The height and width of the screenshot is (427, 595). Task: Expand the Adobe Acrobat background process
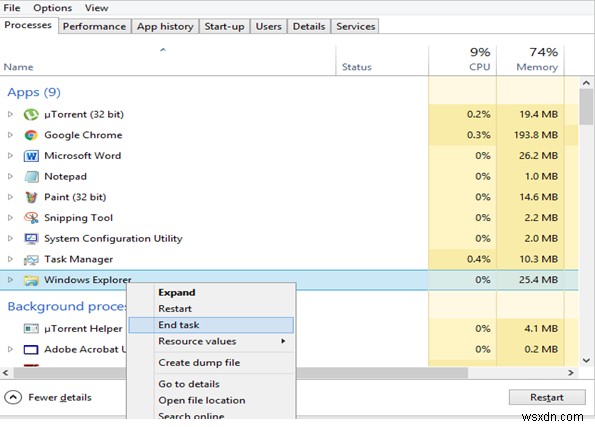pyautogui.click(x=10, y=349)
